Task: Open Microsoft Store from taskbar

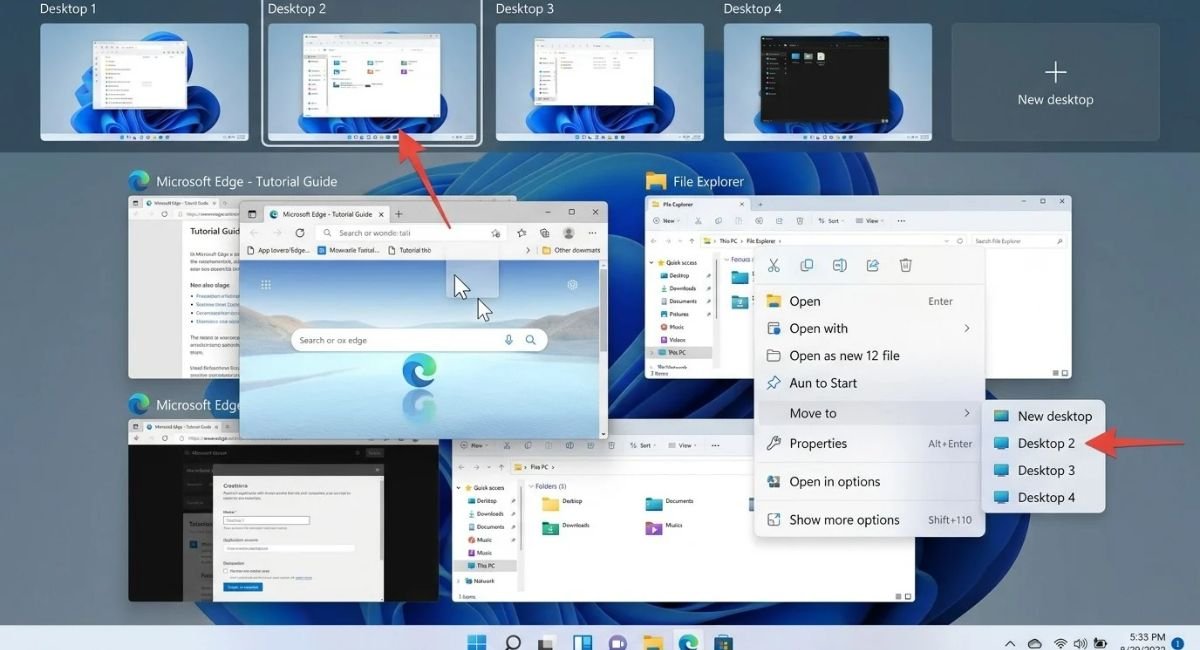Action: coord(723,641)
